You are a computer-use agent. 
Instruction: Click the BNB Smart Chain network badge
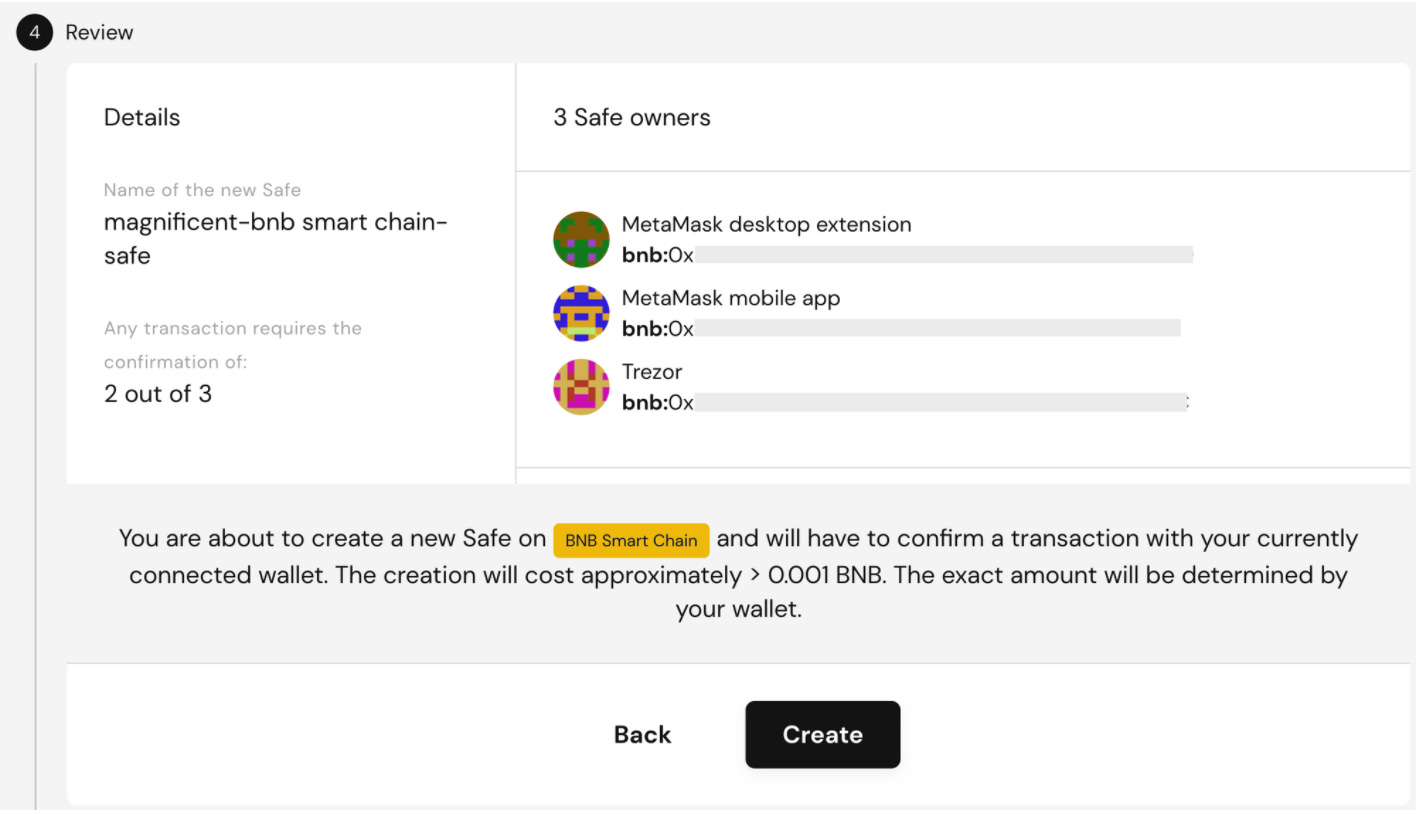[631, 540]
